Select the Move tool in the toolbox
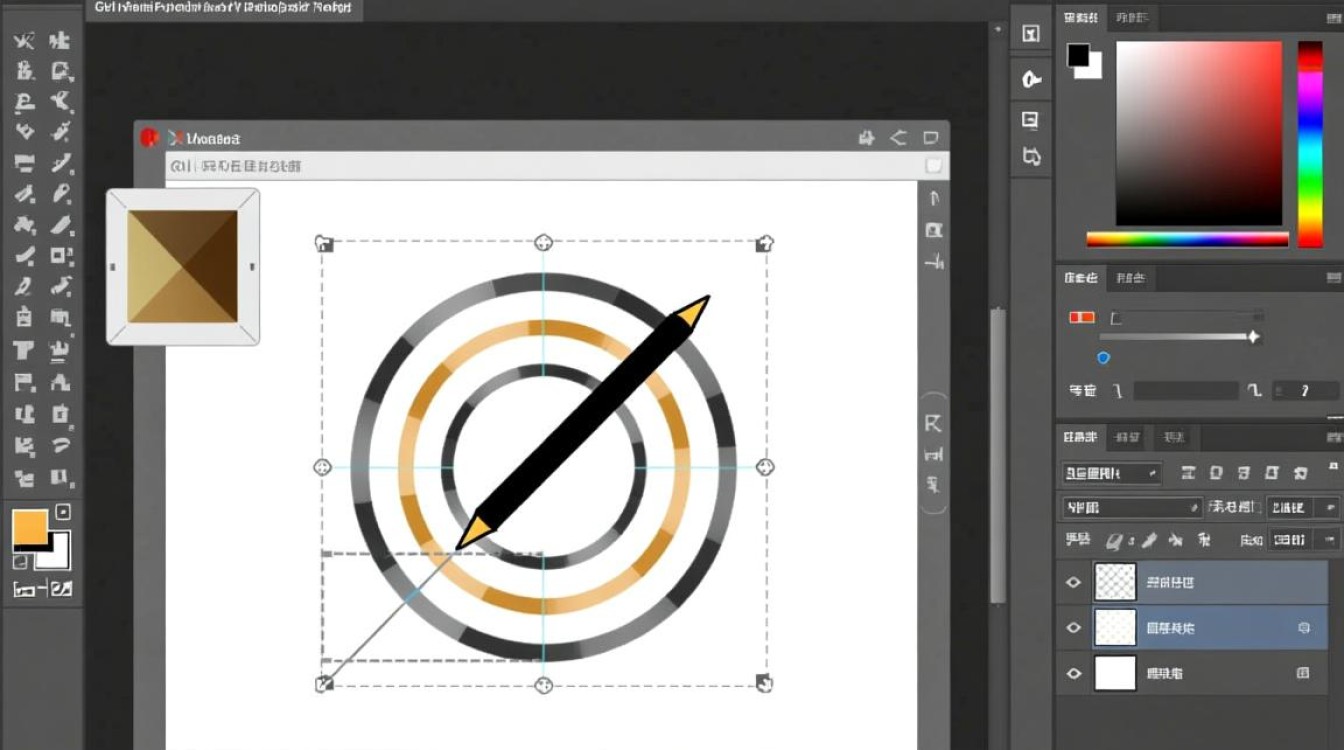The image size is (1344, 750). tap(25, 41)
